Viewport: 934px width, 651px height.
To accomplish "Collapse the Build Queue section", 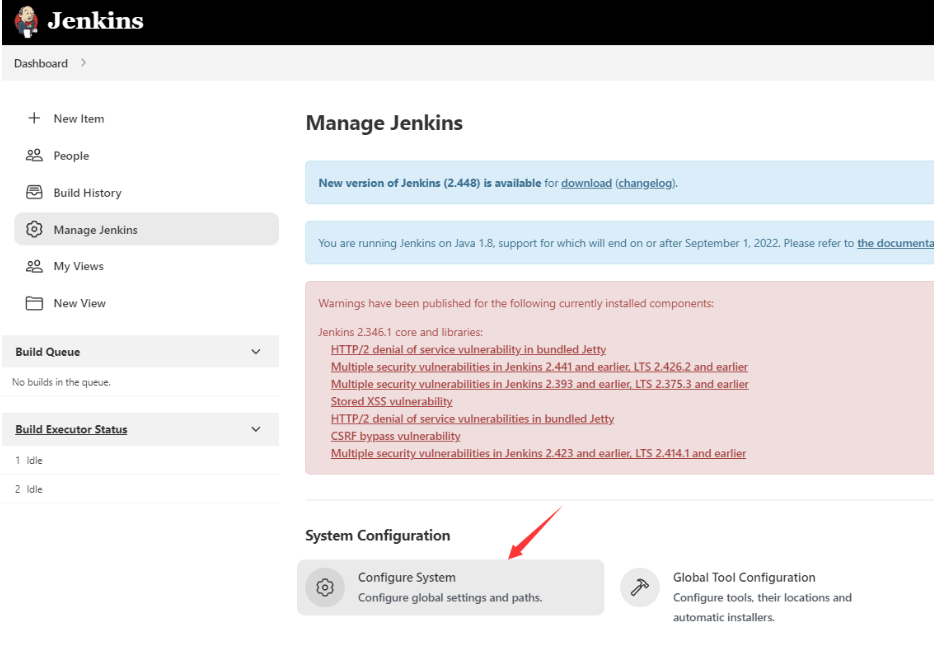I will click(256, 352).
